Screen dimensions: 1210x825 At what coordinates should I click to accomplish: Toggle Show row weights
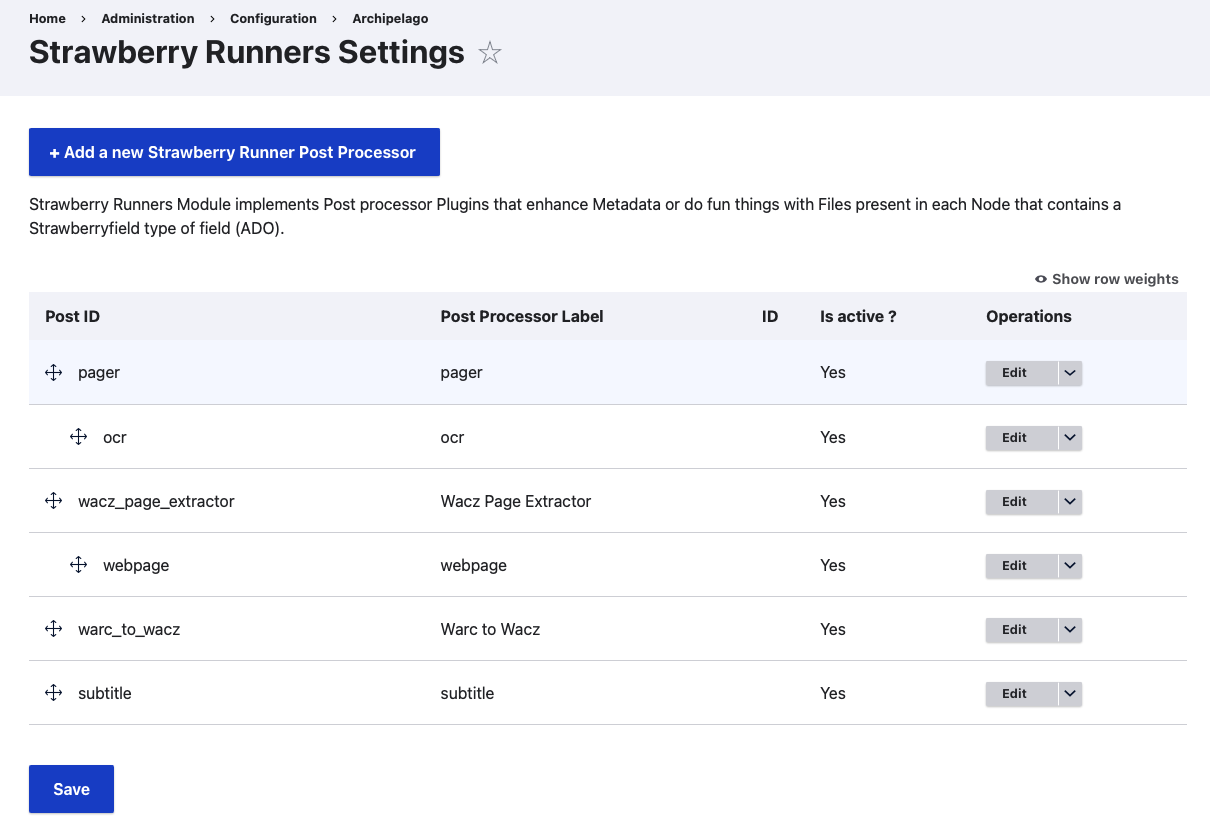click(x=1107, y=279)
